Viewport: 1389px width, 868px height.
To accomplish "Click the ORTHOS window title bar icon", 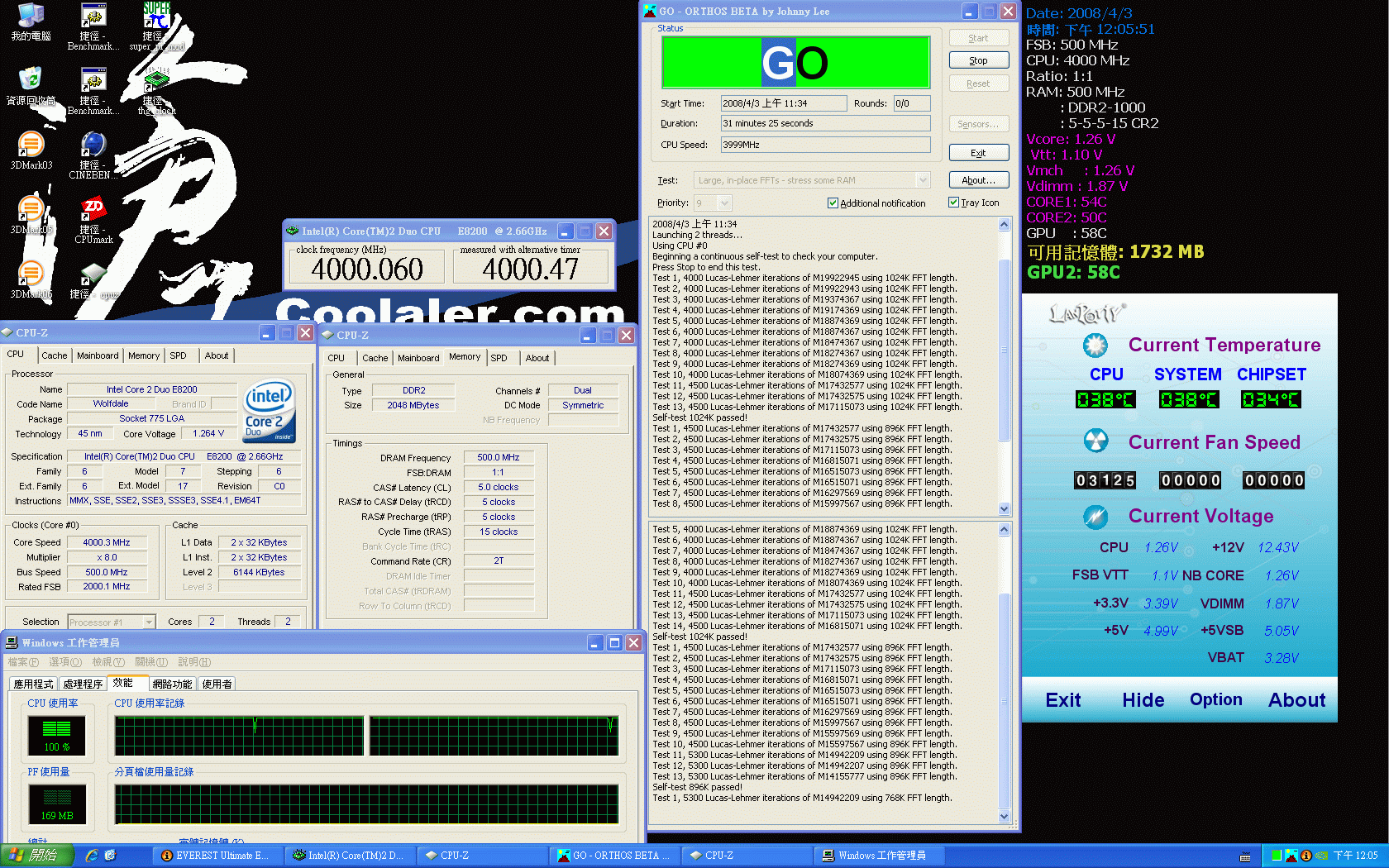I will click(650, 11).
